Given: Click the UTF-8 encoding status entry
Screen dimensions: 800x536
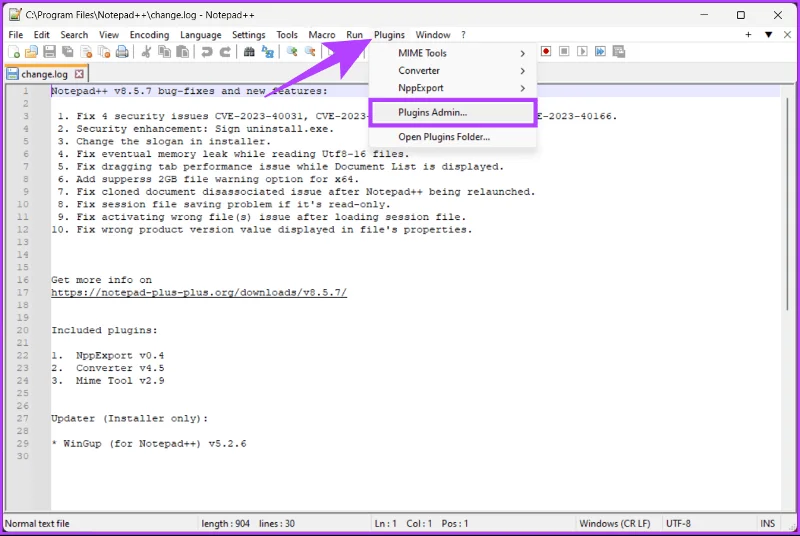Looking at the screenshot, I should click(x=678, y=524).
